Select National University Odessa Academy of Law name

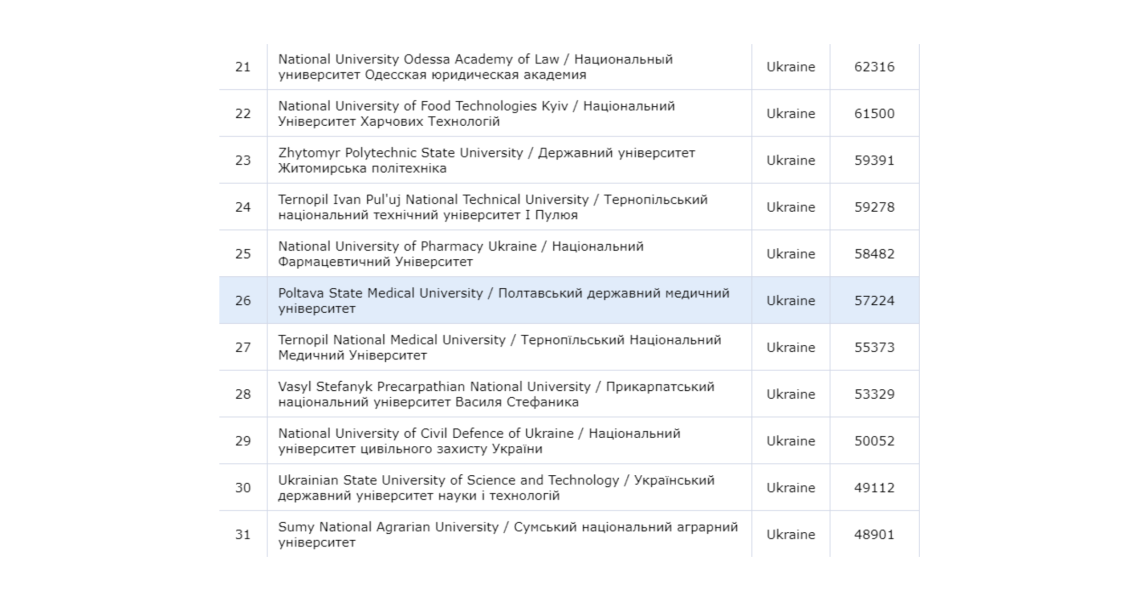(475, 67)
